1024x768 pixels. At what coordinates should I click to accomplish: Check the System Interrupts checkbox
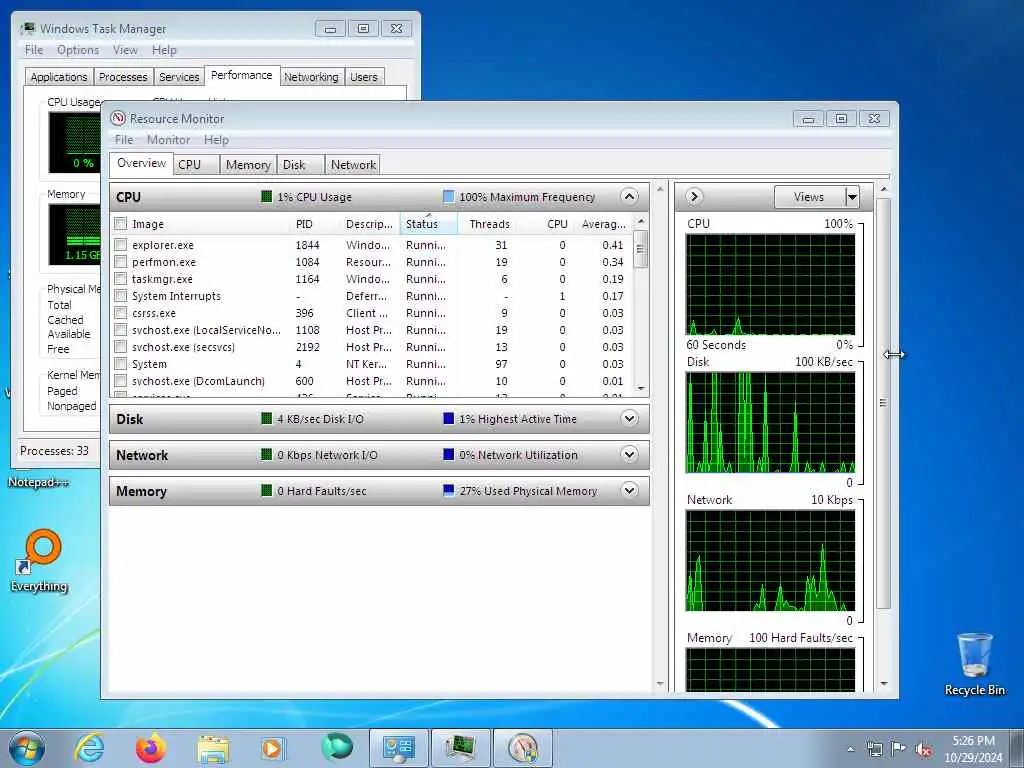click(121, 296)
